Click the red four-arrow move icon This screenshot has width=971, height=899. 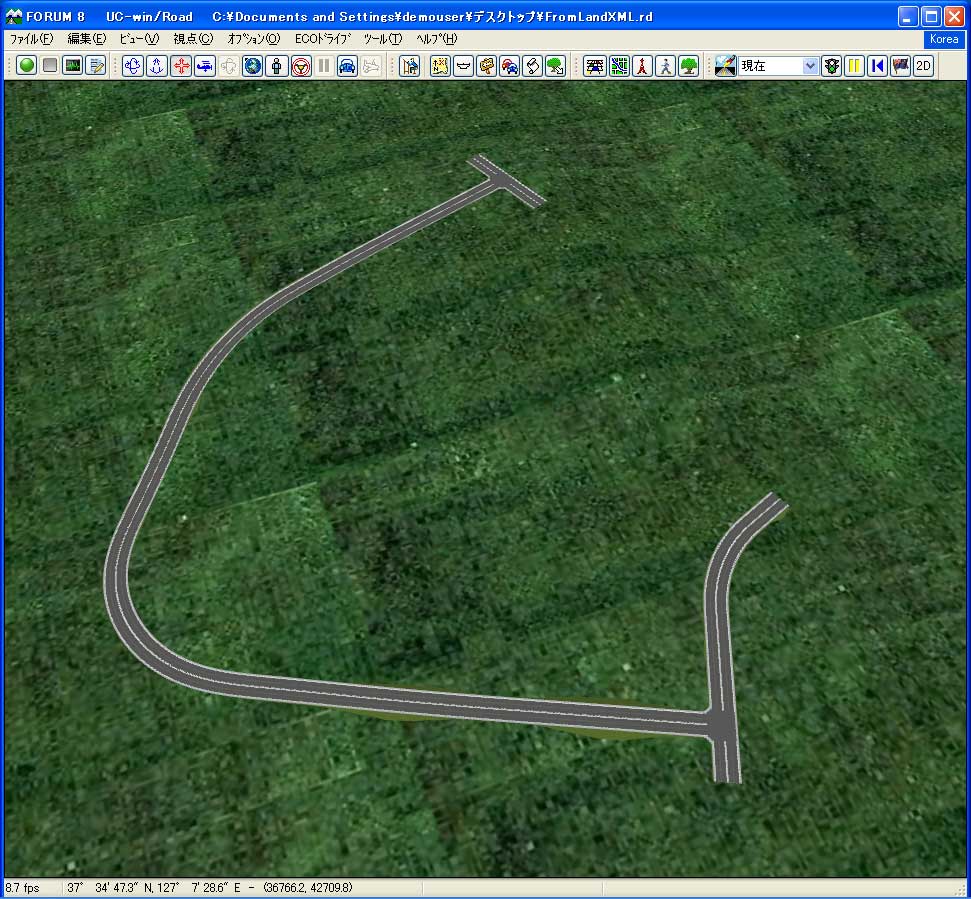click(181, 66)
